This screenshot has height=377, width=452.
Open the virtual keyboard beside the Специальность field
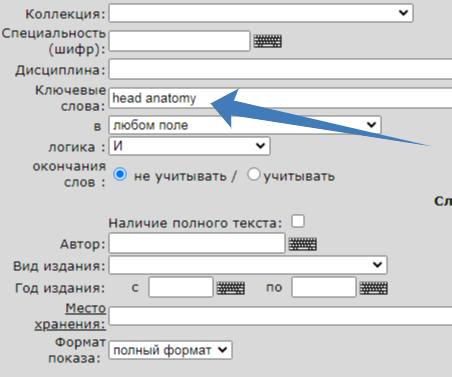click(268, 41)
